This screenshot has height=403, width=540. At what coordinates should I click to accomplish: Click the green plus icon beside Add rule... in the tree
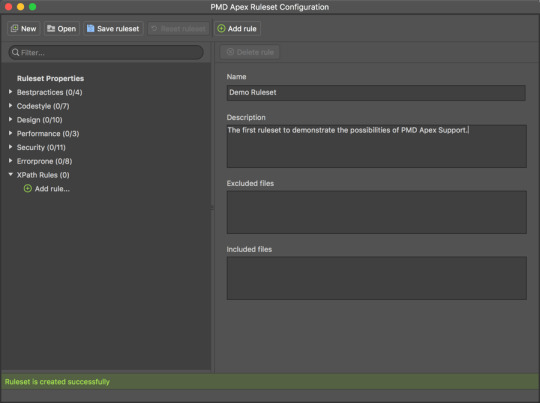(x=28, y=188)
